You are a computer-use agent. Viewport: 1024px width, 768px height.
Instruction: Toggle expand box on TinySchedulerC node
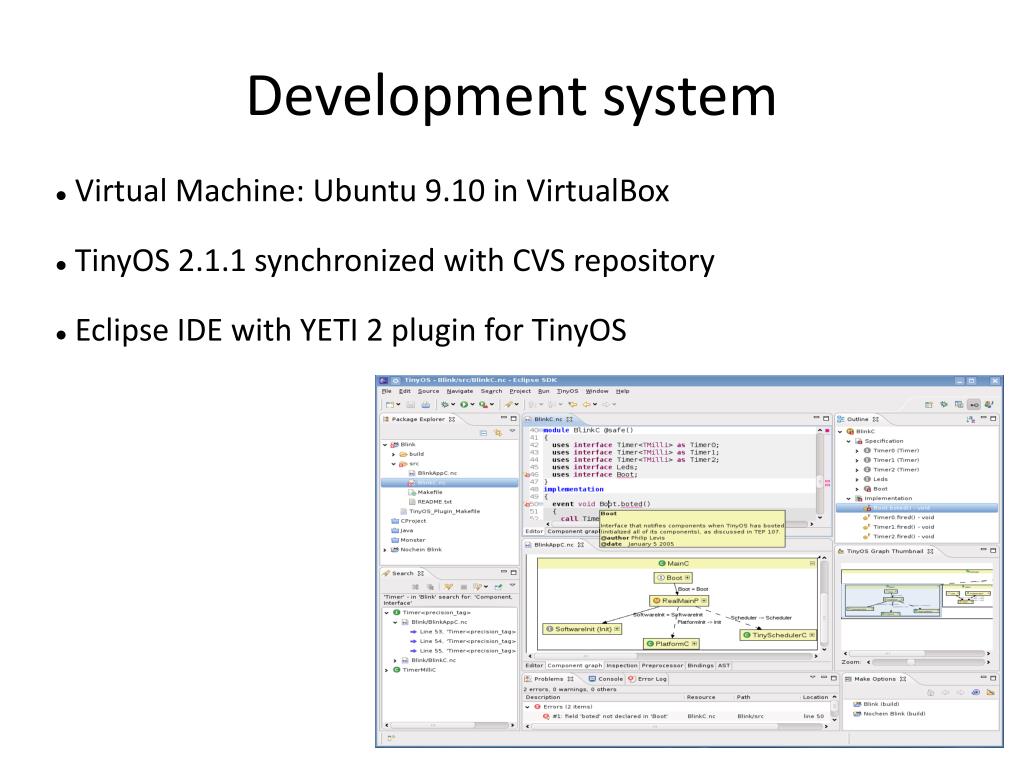point(812,635)
